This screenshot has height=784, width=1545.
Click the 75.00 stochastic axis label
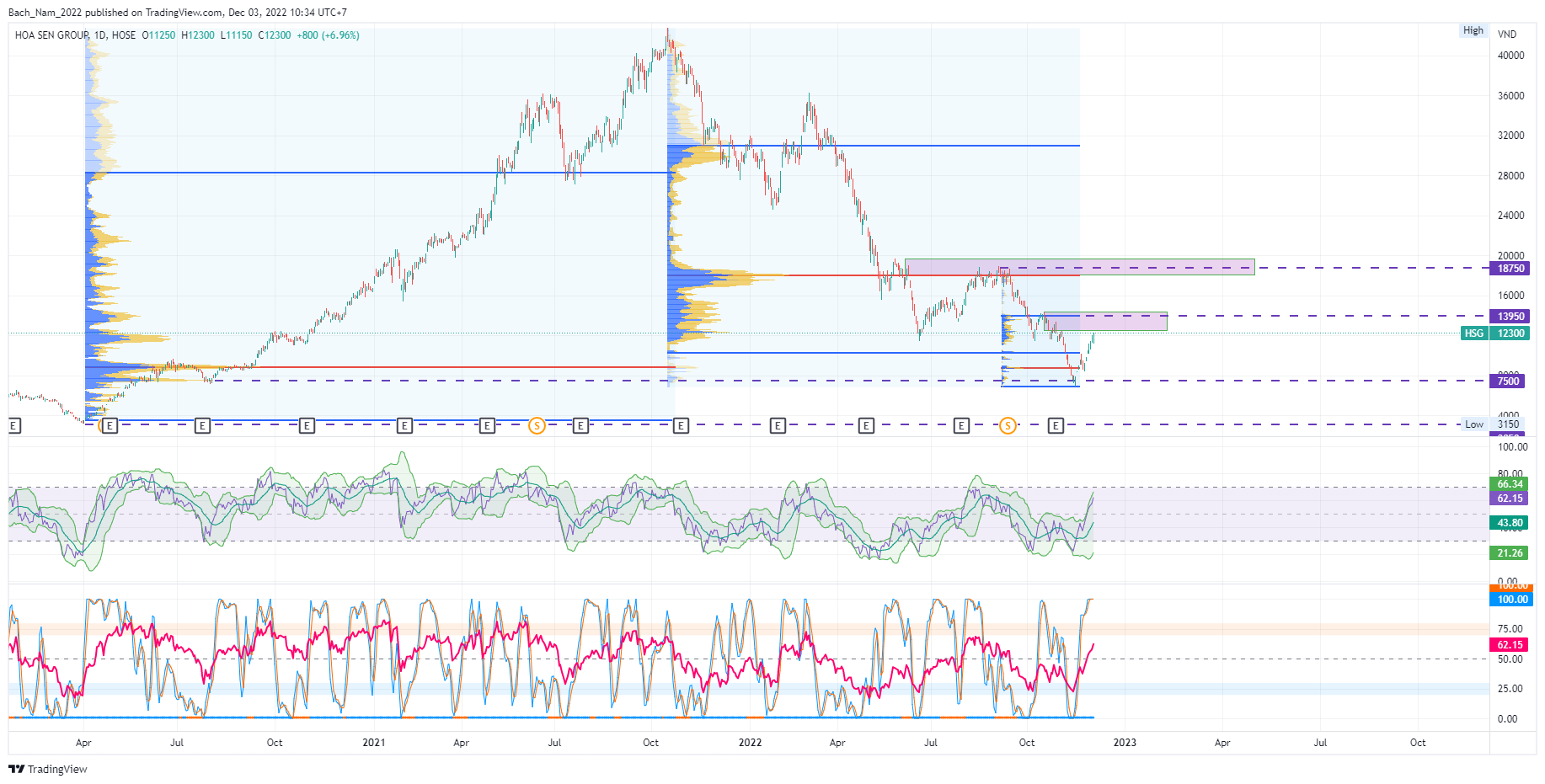coord(1510,629)
